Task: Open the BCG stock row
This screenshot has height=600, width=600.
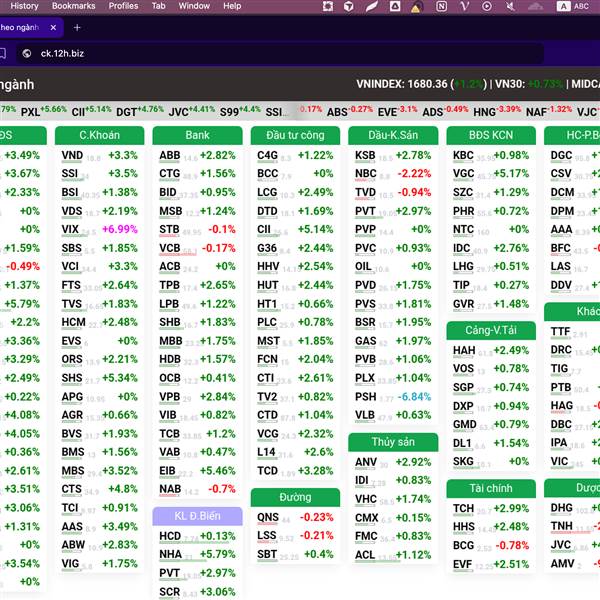Action: pyautogui.click(x=491, y=546)
